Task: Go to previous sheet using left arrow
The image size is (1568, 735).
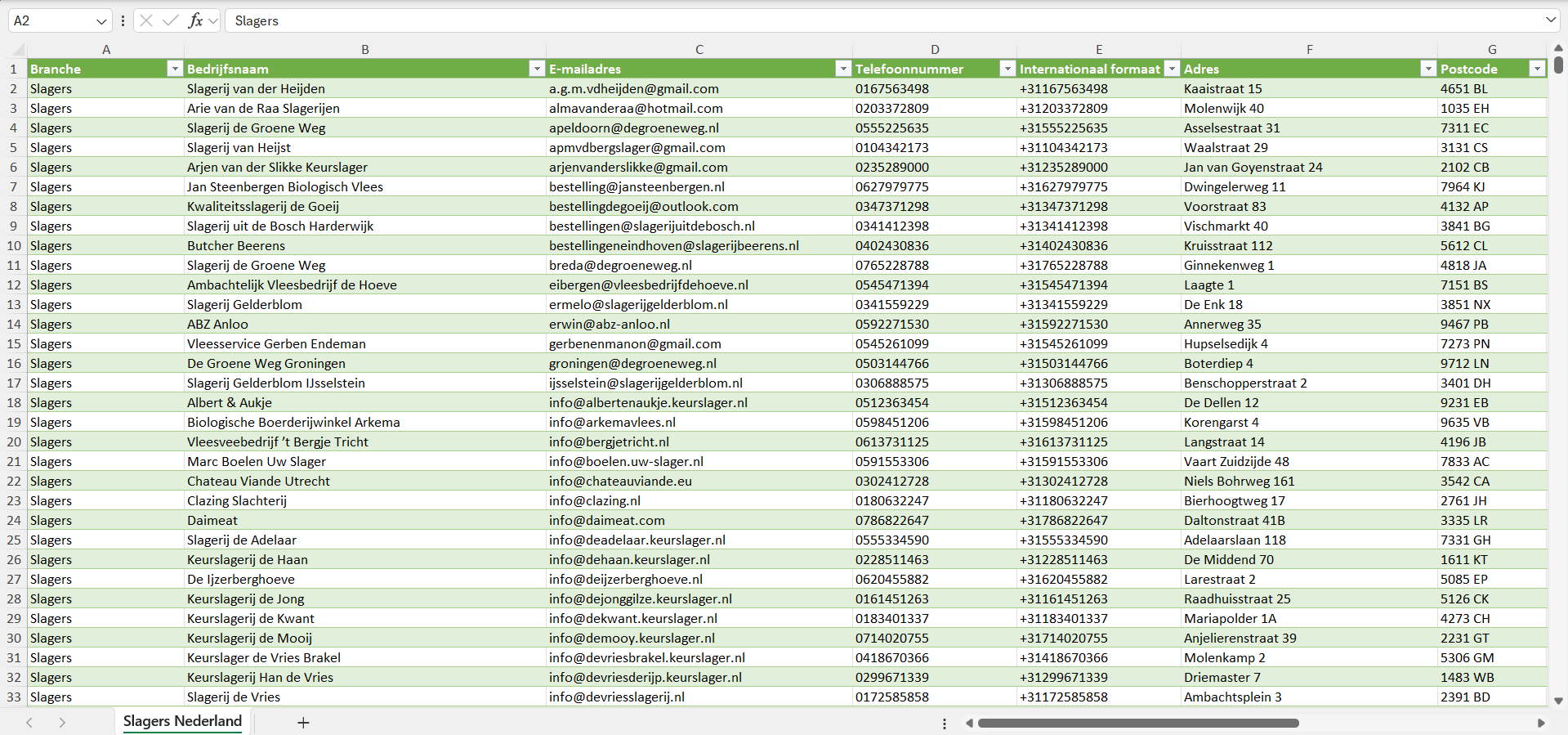Action: [29, 723]
